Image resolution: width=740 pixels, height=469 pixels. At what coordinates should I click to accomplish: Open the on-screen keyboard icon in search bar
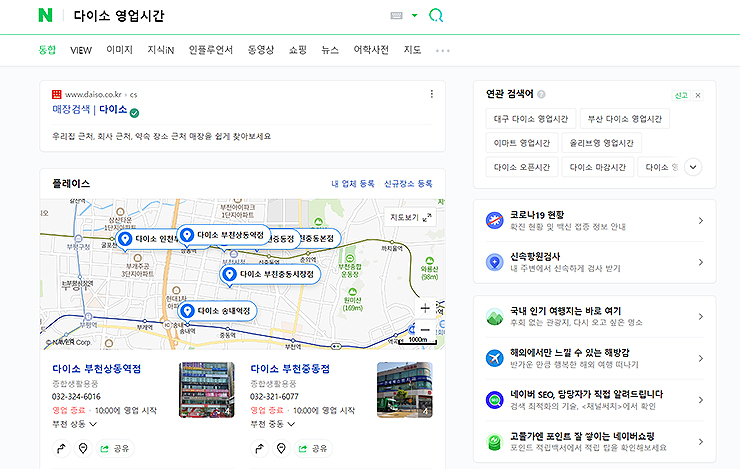pos(396,16)
